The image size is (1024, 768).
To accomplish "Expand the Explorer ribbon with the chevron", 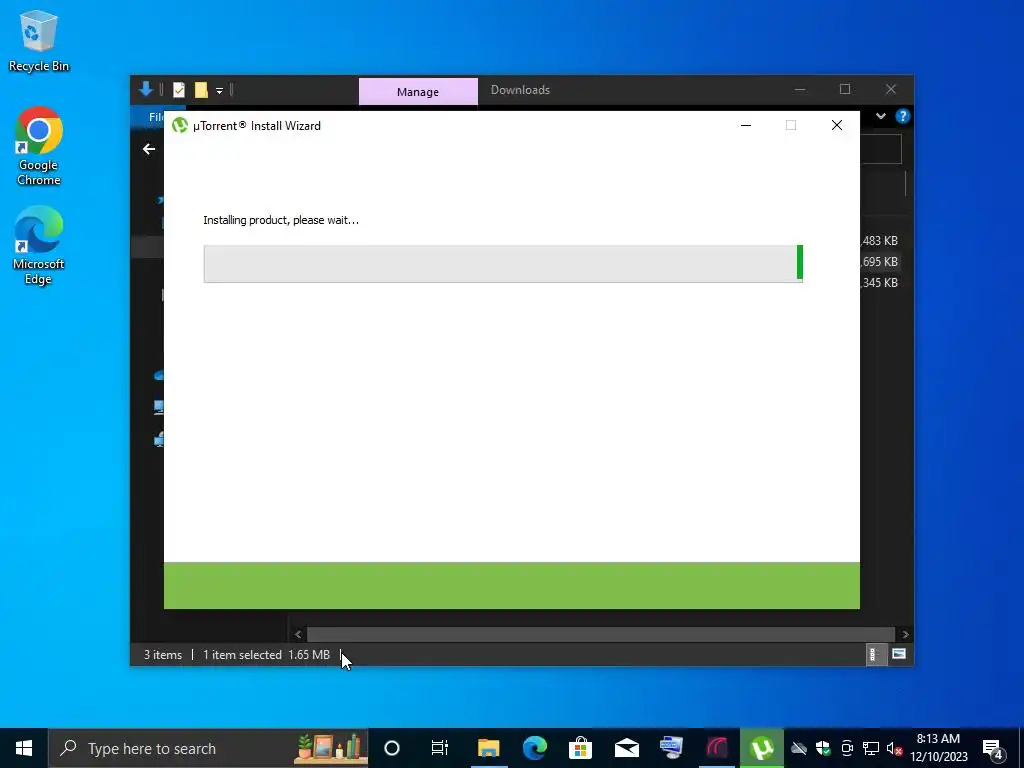I will point(881,116).
